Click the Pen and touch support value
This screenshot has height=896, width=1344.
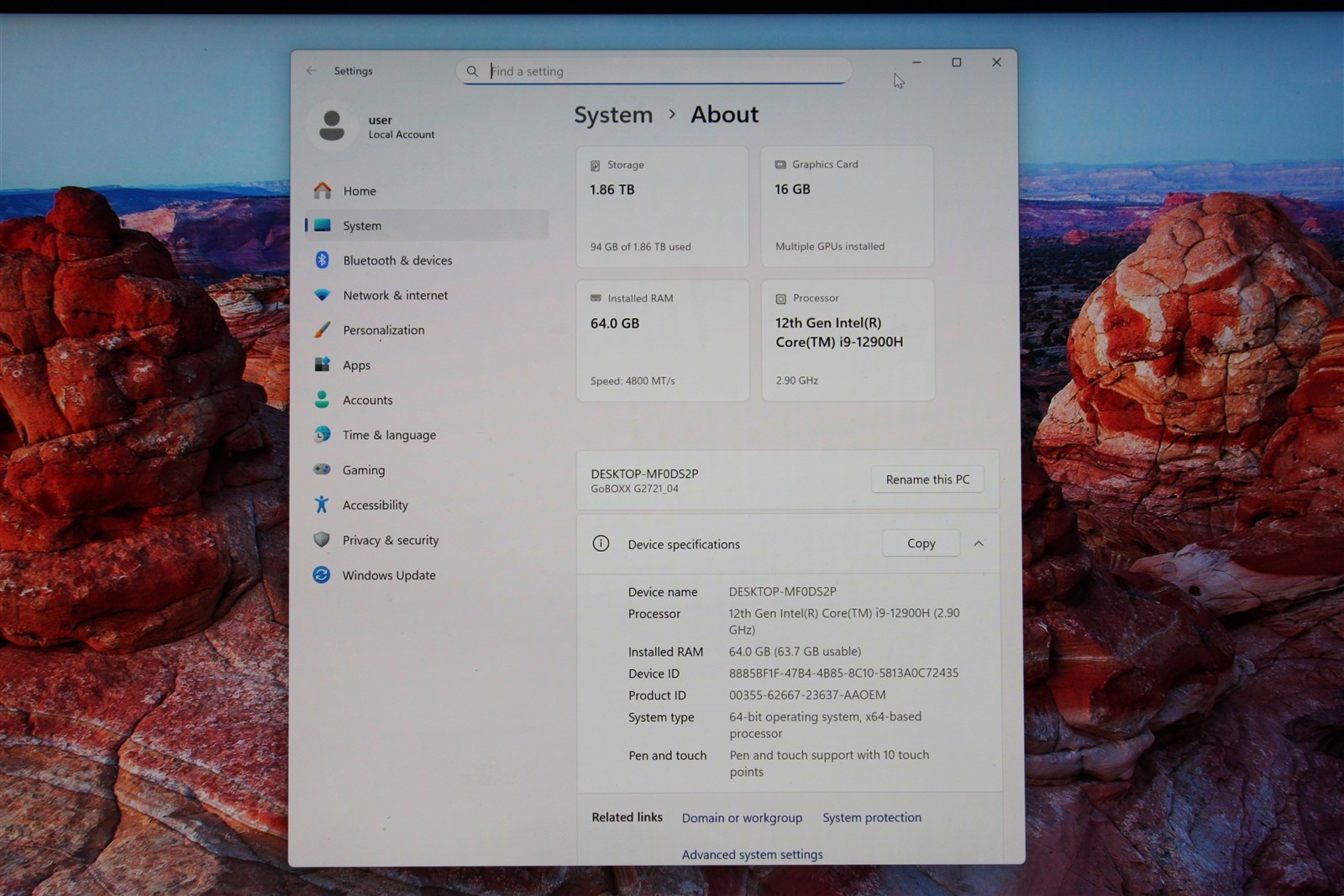829,763
